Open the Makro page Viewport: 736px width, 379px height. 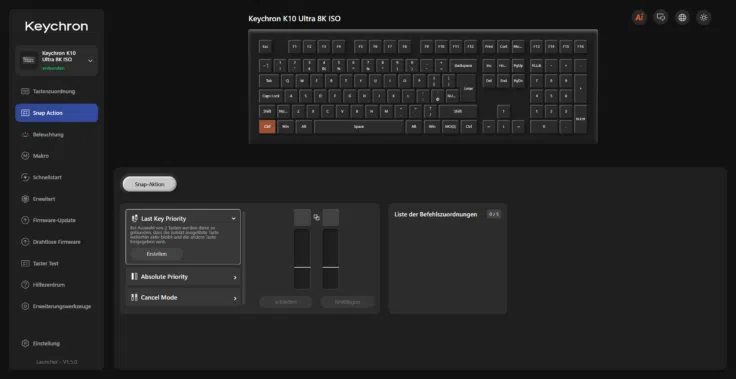tap(56, 156)
